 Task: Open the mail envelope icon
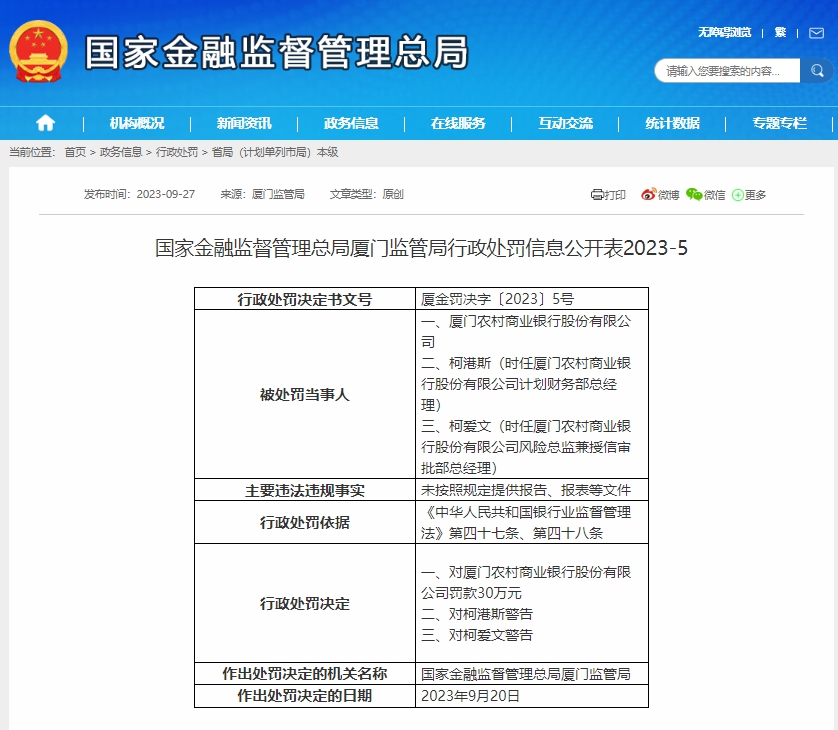816,33
